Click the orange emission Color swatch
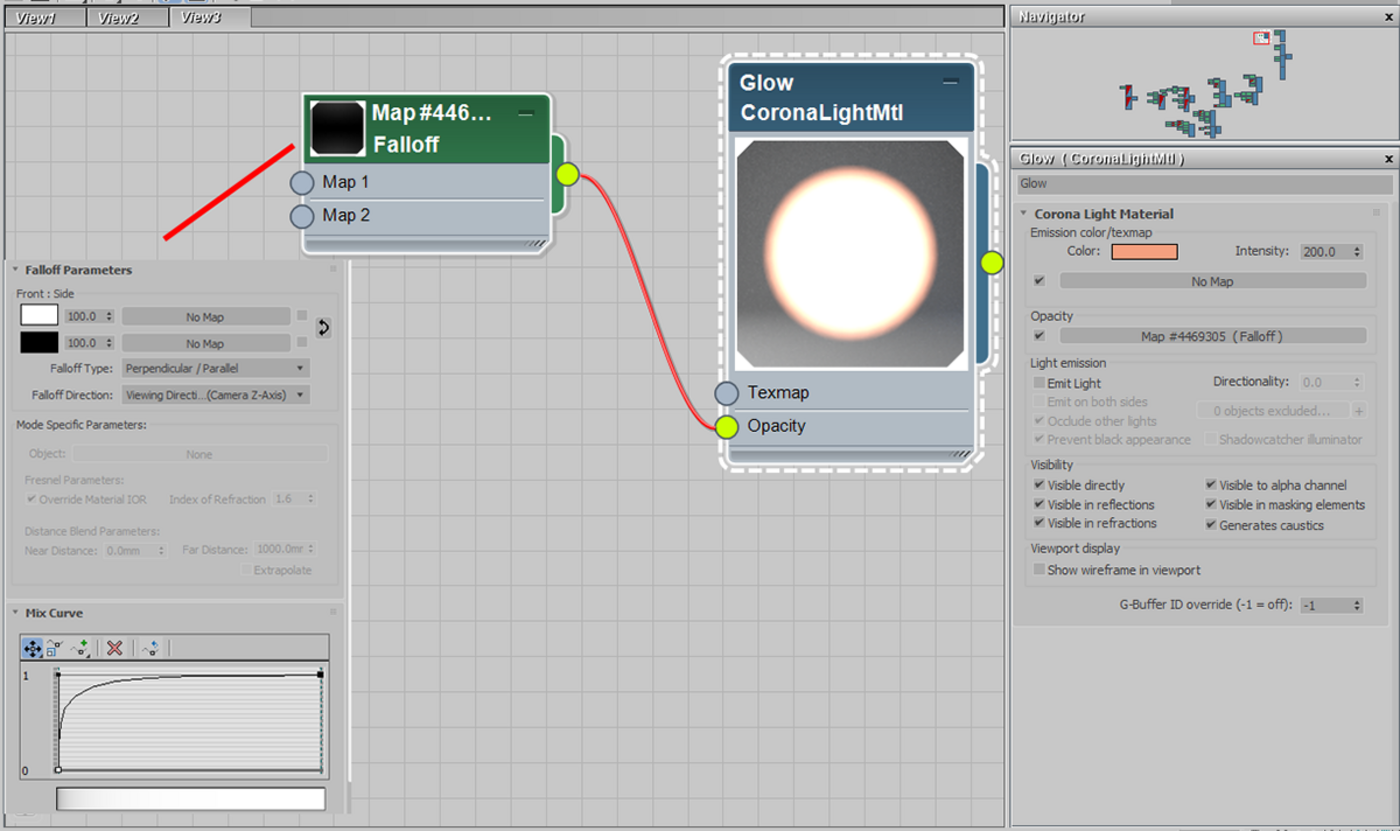 [x=1144, y=252]
